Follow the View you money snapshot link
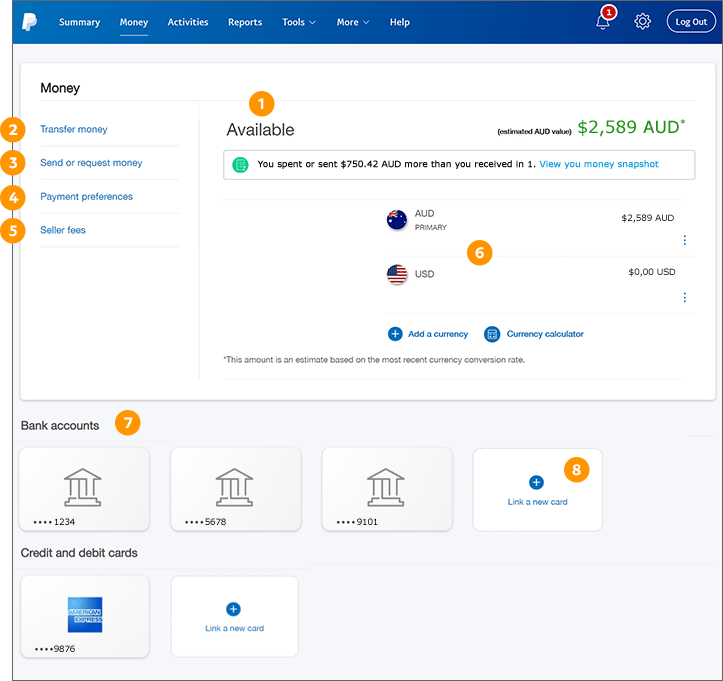 pyautogui.click(x=598, y=163)
